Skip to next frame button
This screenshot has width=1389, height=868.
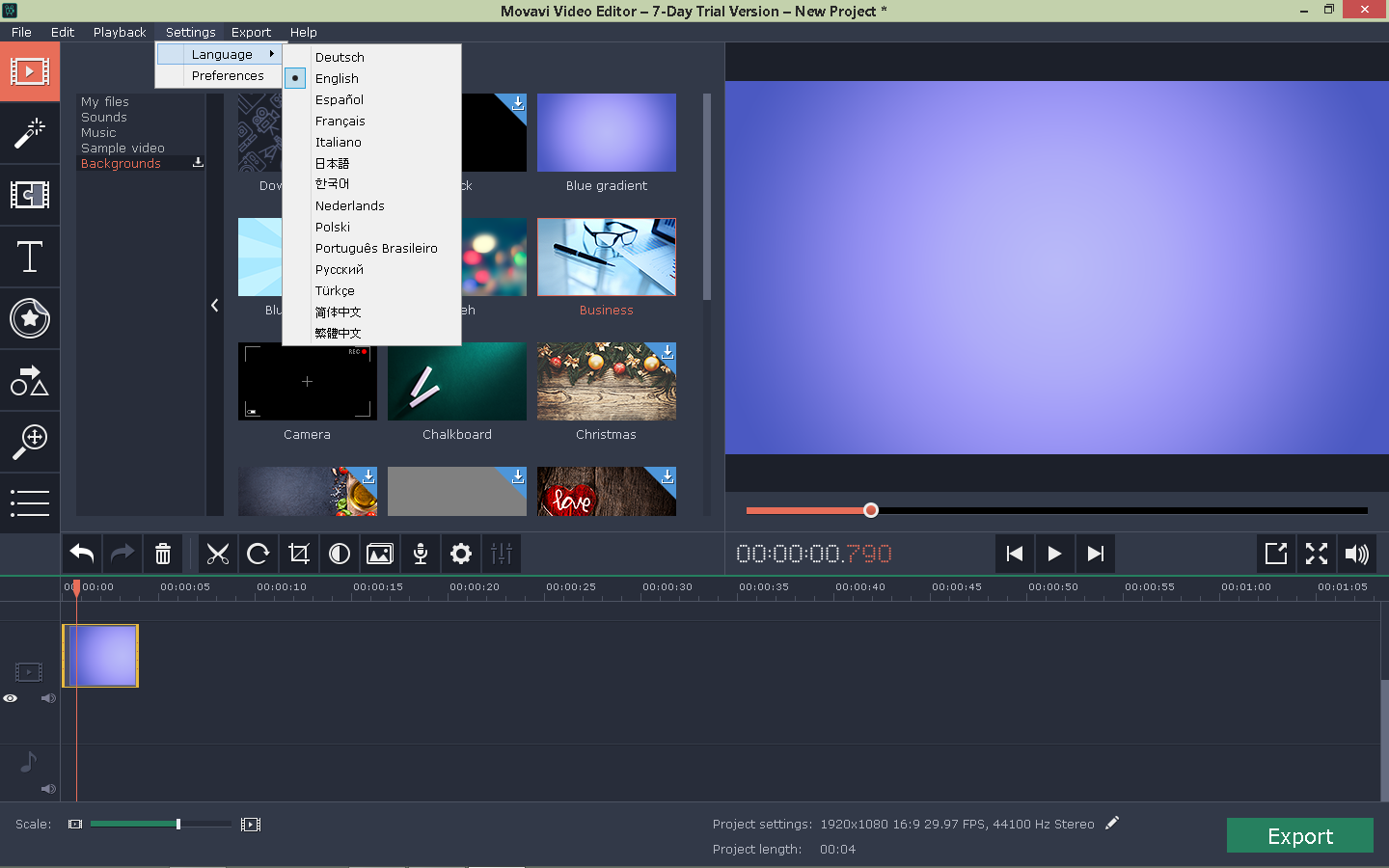click(x=1095, y=554)
